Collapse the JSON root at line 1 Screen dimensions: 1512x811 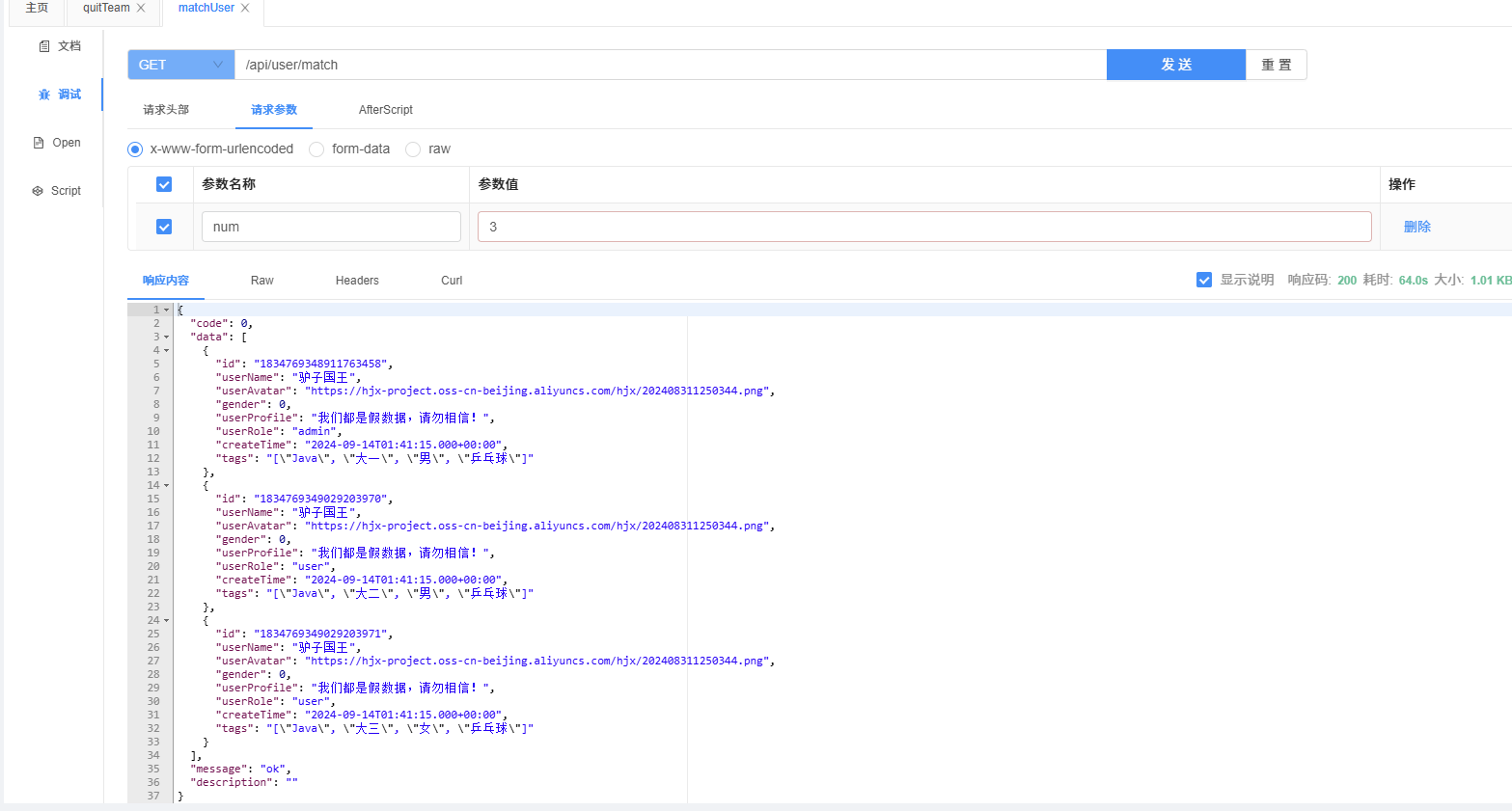coord(166,311)
